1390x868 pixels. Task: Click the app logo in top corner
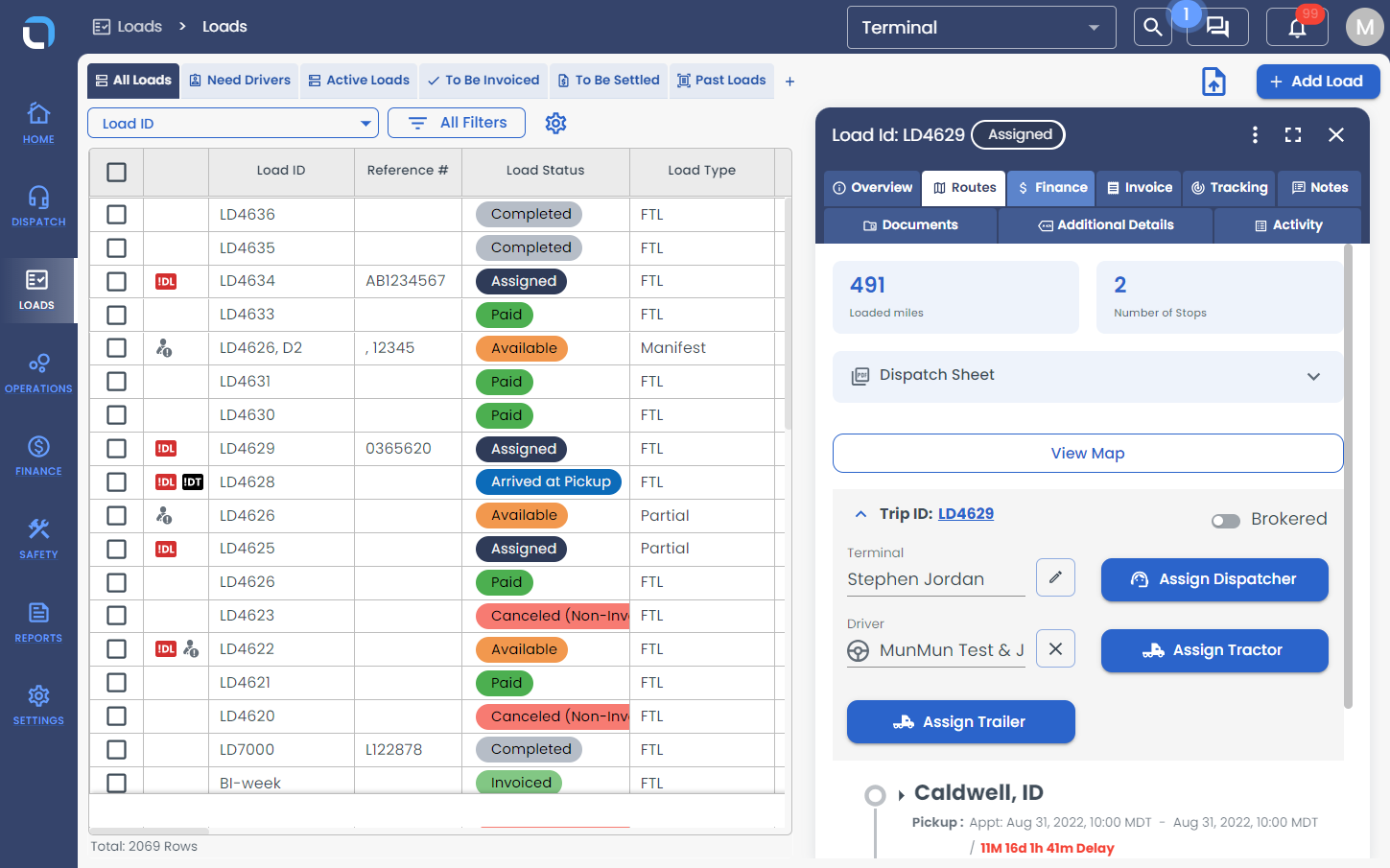(38, 33)
